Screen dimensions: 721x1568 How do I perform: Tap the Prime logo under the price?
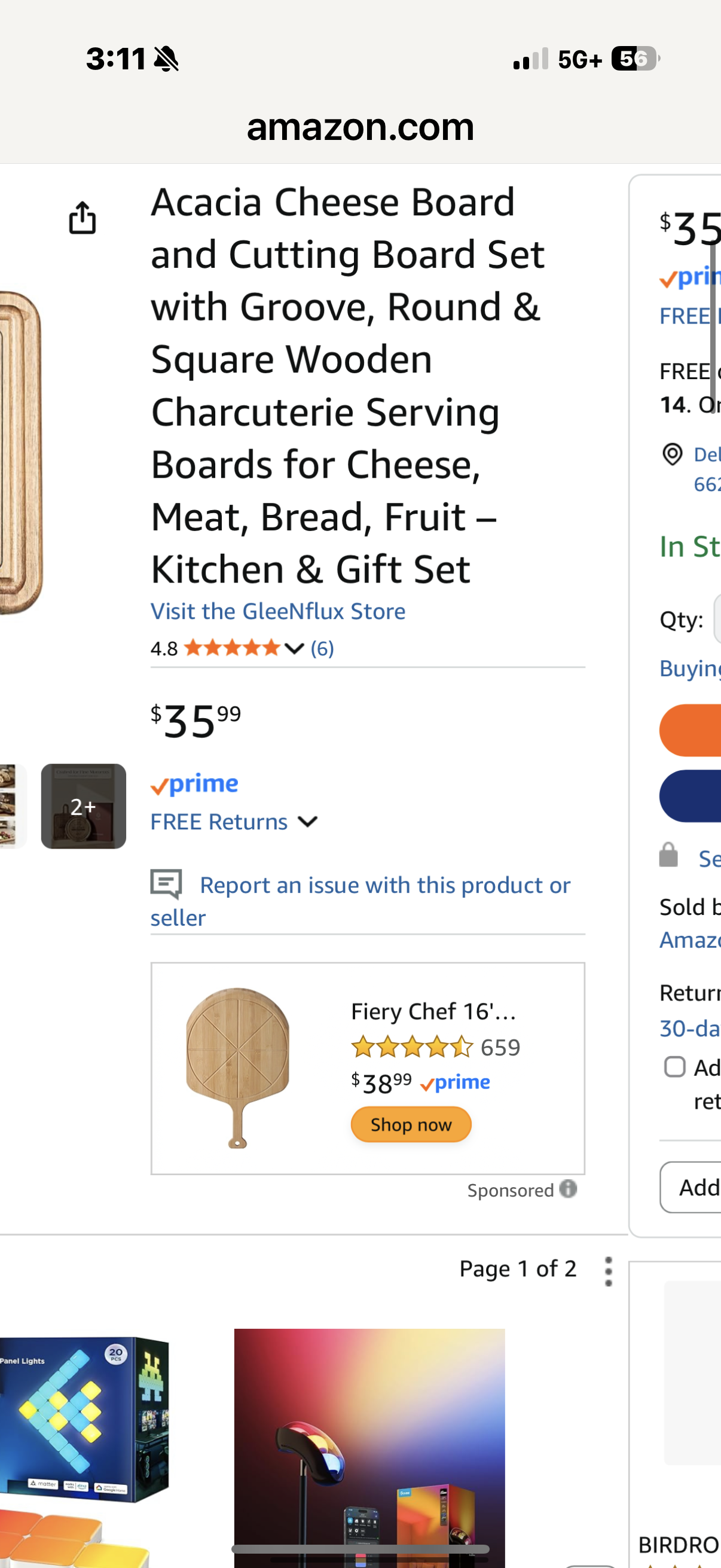coord(195,785)
